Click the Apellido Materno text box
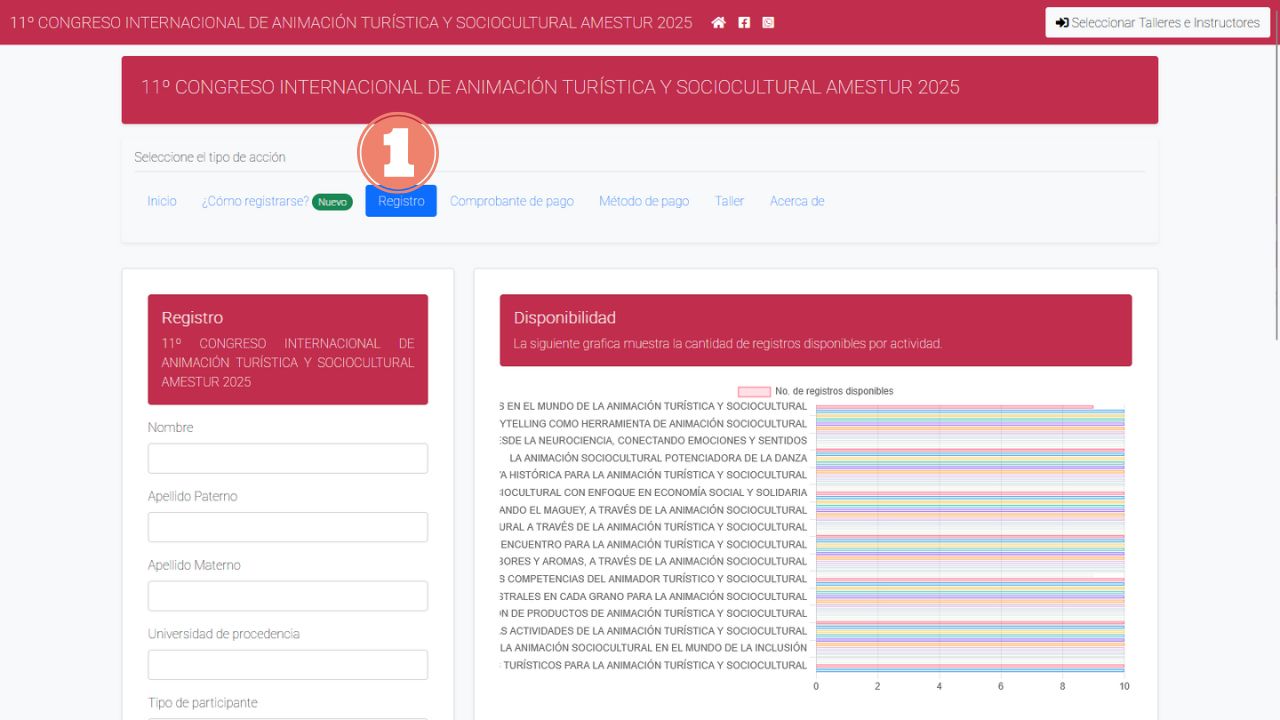The image size is (1280, 720). pos(288,596)
